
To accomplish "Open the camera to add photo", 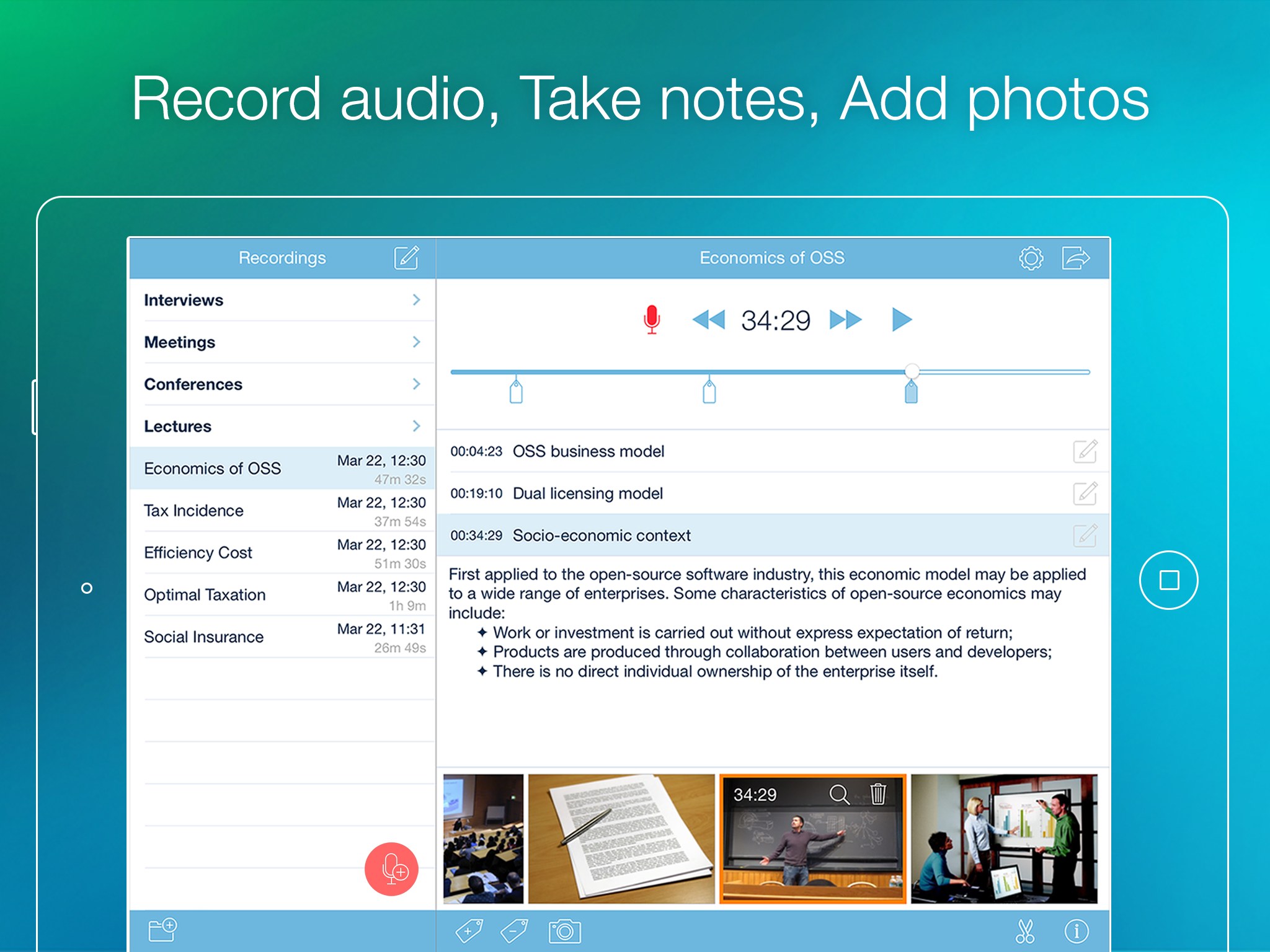I will pyautogui.click(x=564, y=931).
